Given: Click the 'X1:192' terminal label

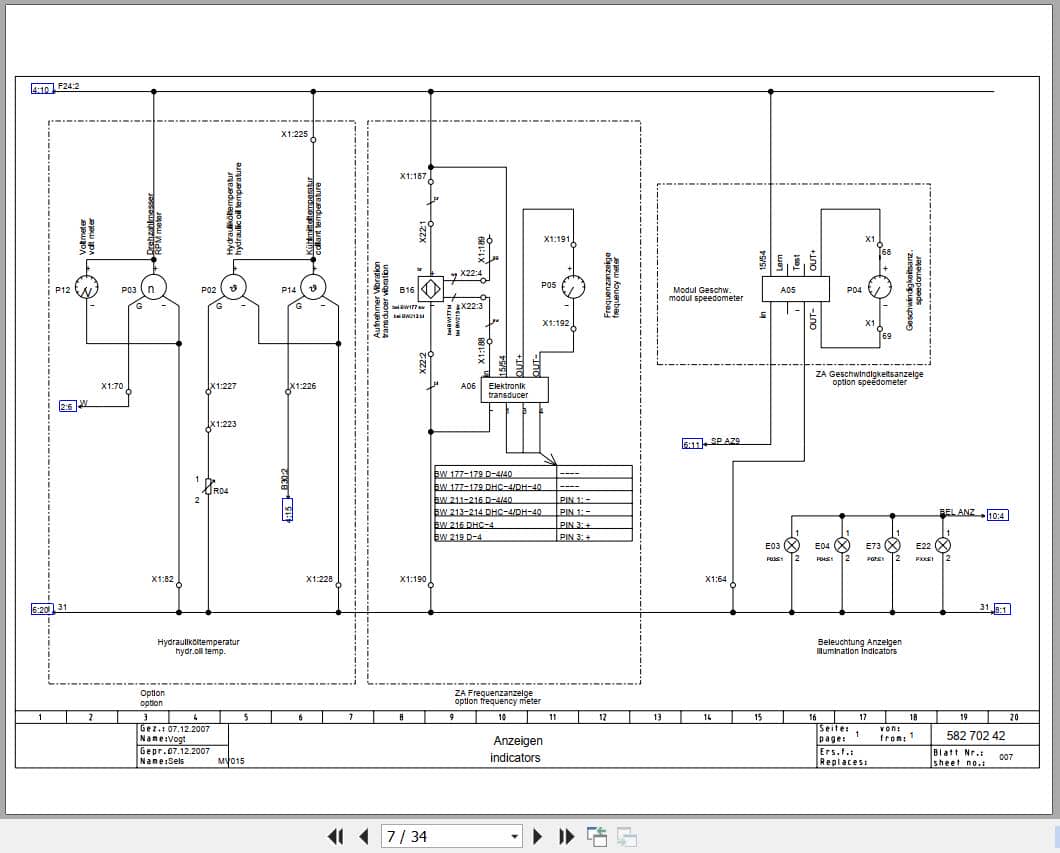Looking at the screenshot, I should click(556, 323).
